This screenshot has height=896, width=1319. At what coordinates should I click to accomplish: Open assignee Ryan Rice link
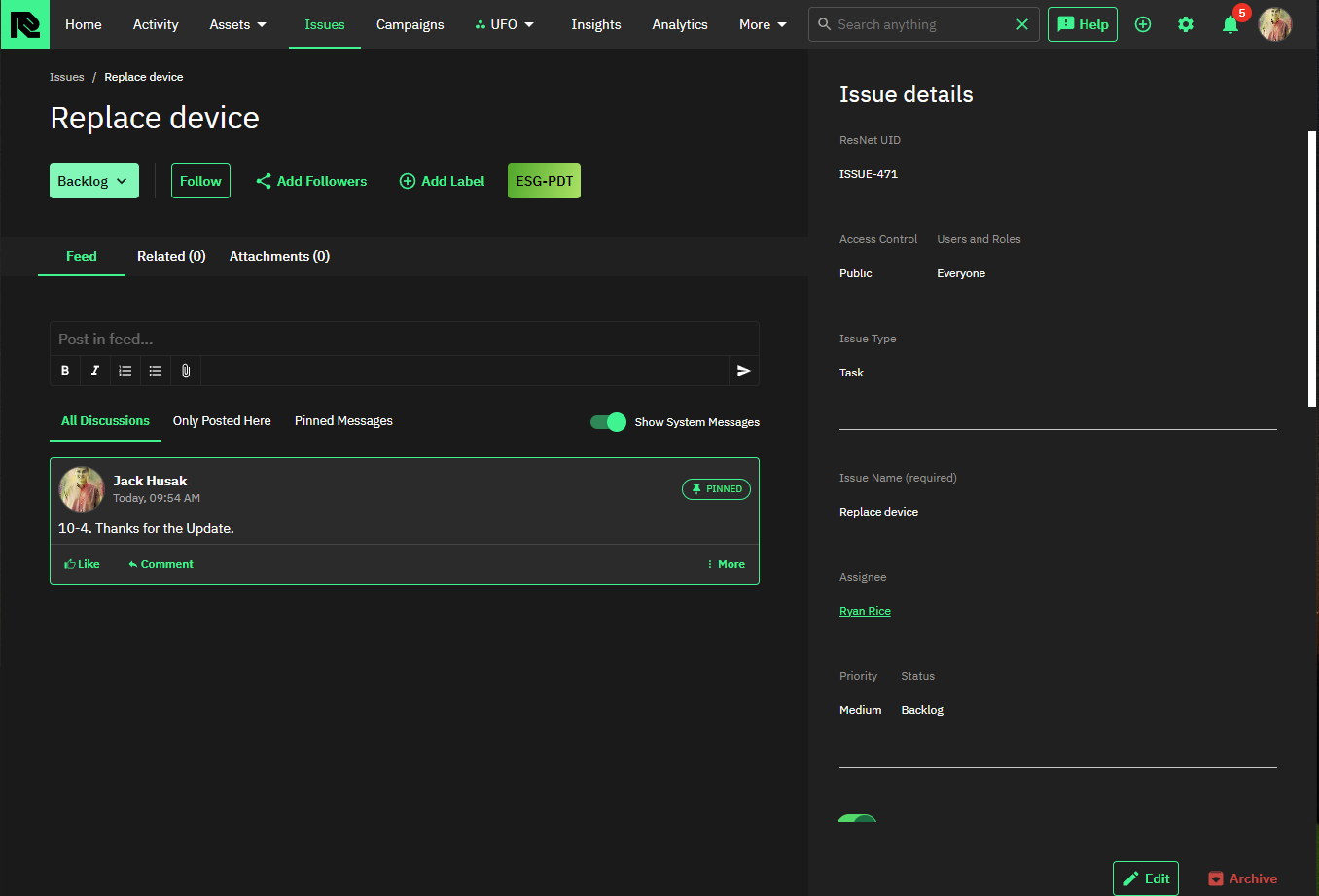pyautogui.click(x=865, y=611)
